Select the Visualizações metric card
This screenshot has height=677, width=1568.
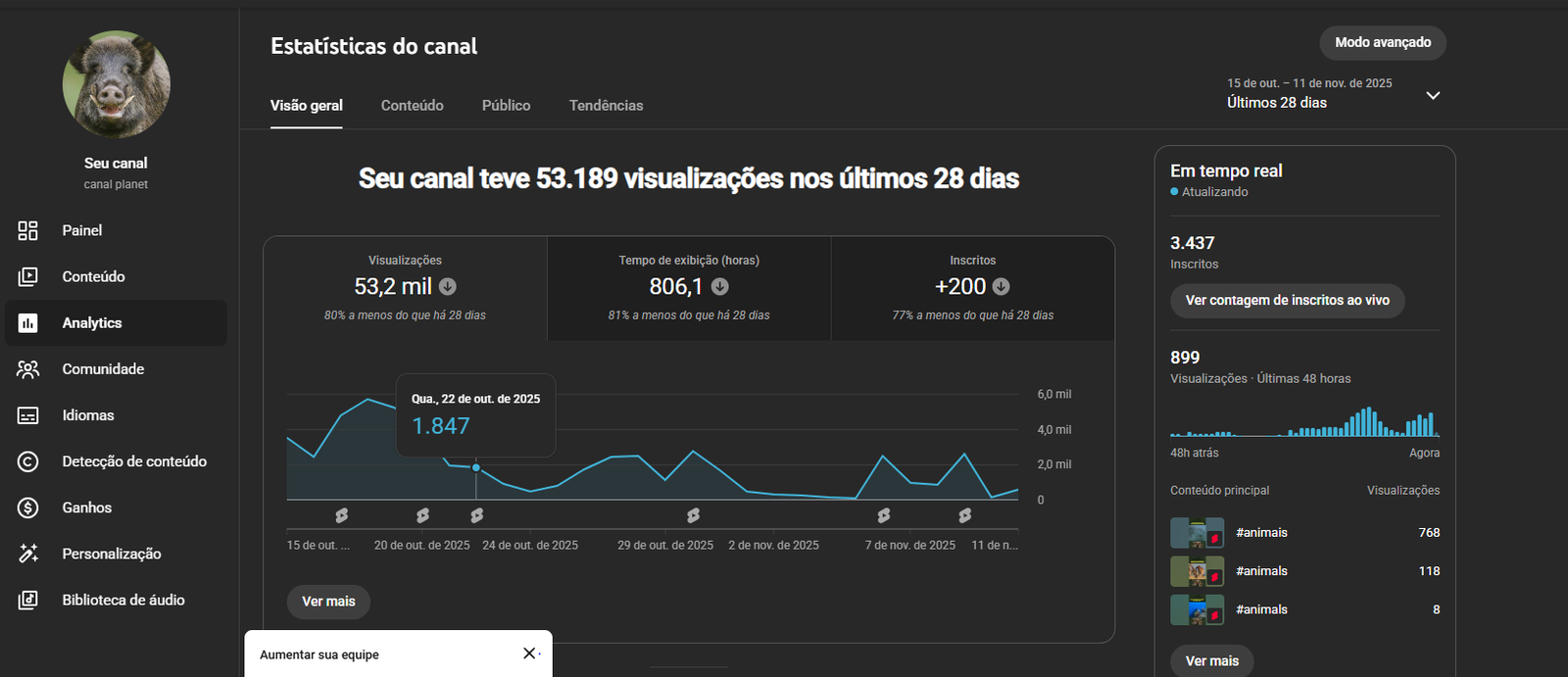click(x=405, y=288)
